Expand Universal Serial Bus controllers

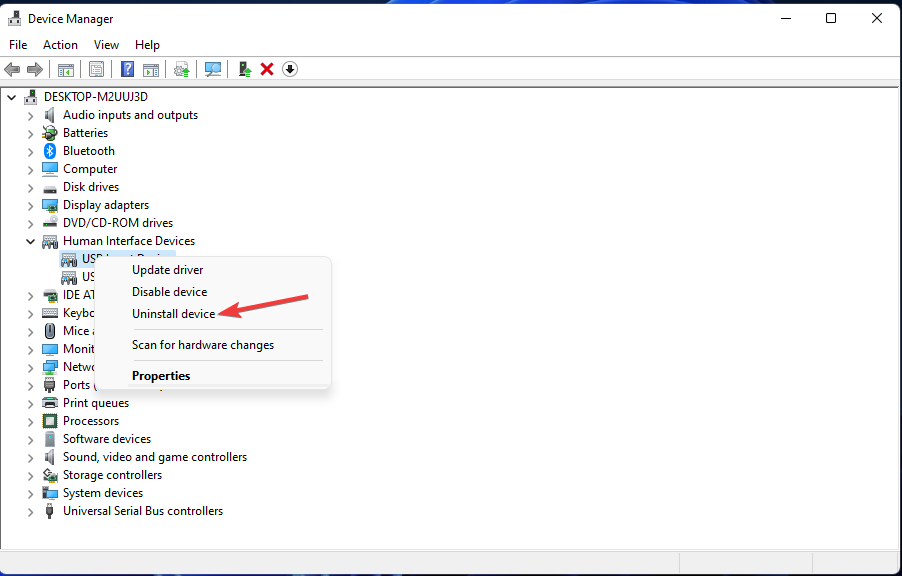click(30, 510)
